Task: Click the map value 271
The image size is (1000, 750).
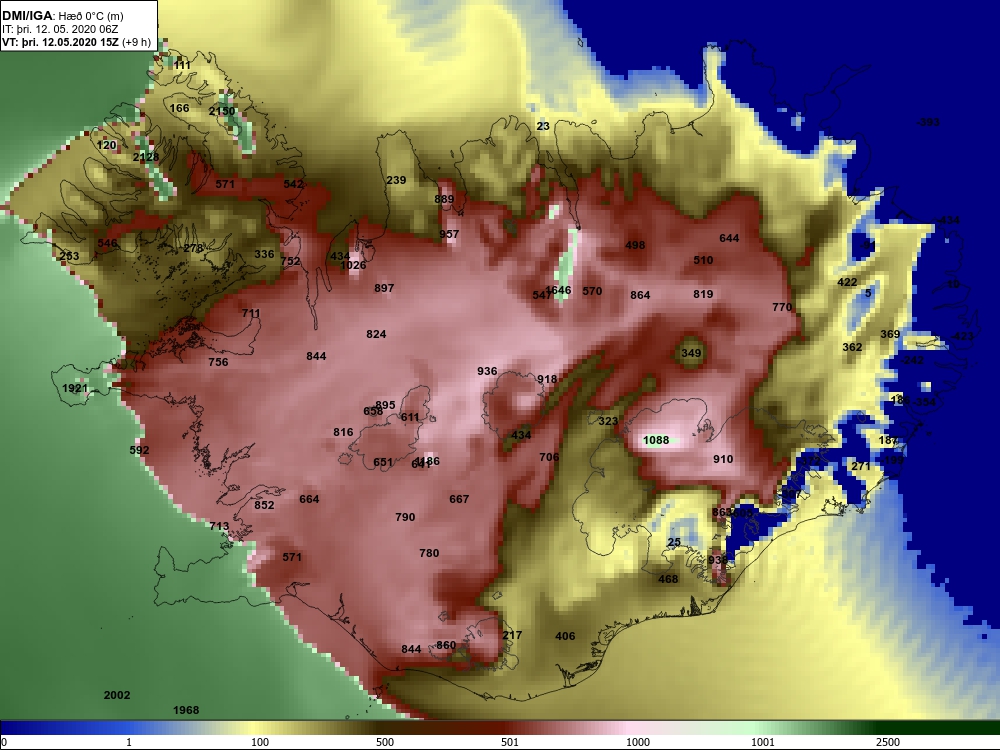Action: coord(861,466)
